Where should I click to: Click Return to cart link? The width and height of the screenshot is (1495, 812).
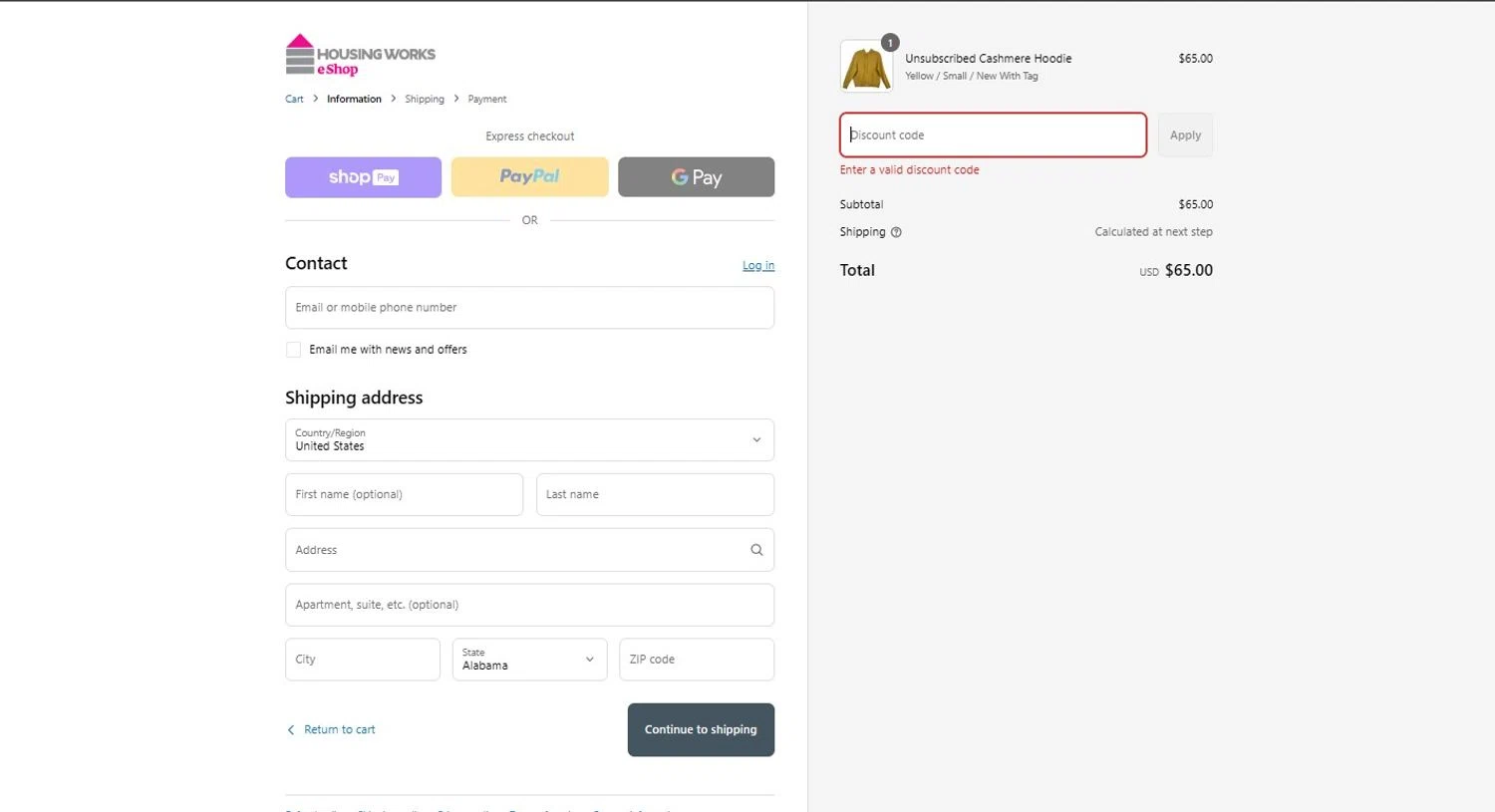331,729
